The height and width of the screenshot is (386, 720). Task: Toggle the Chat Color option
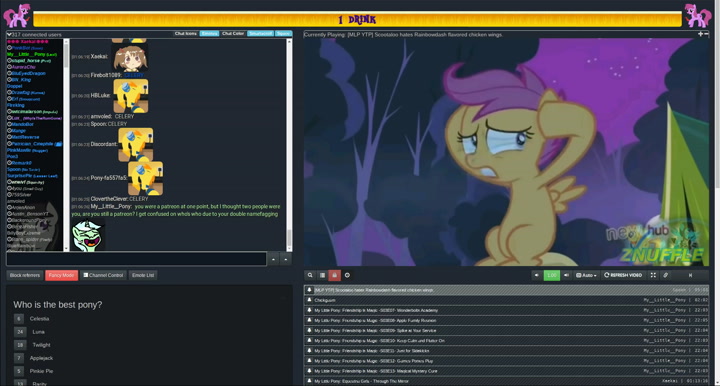(x=233, y=34)
